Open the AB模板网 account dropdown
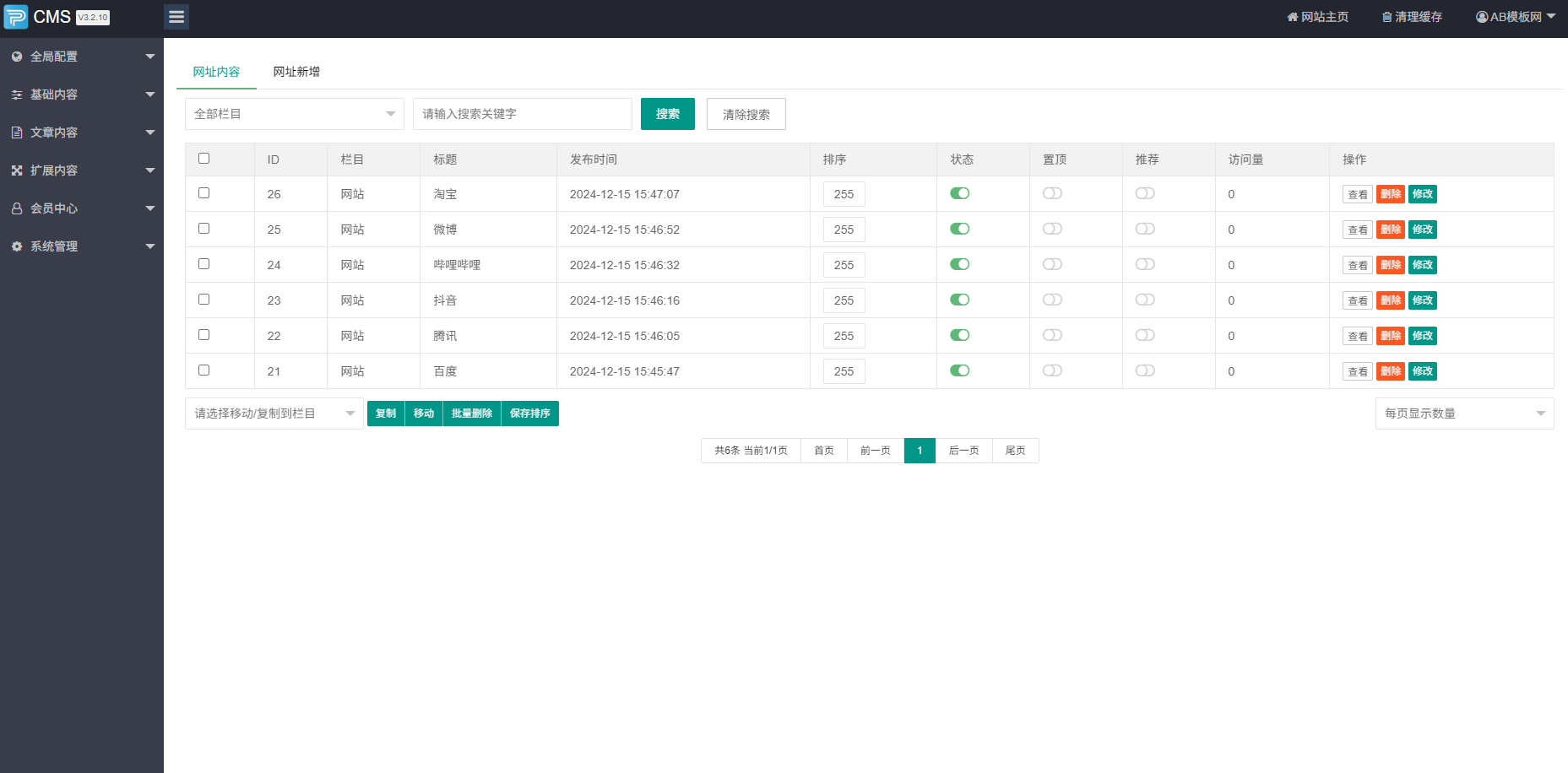The image size is (1568, 773). [x=1516, y=17]
